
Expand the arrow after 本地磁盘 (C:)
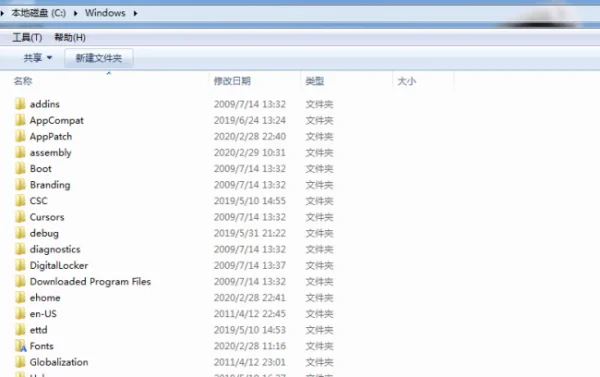[x=75, y=13]
